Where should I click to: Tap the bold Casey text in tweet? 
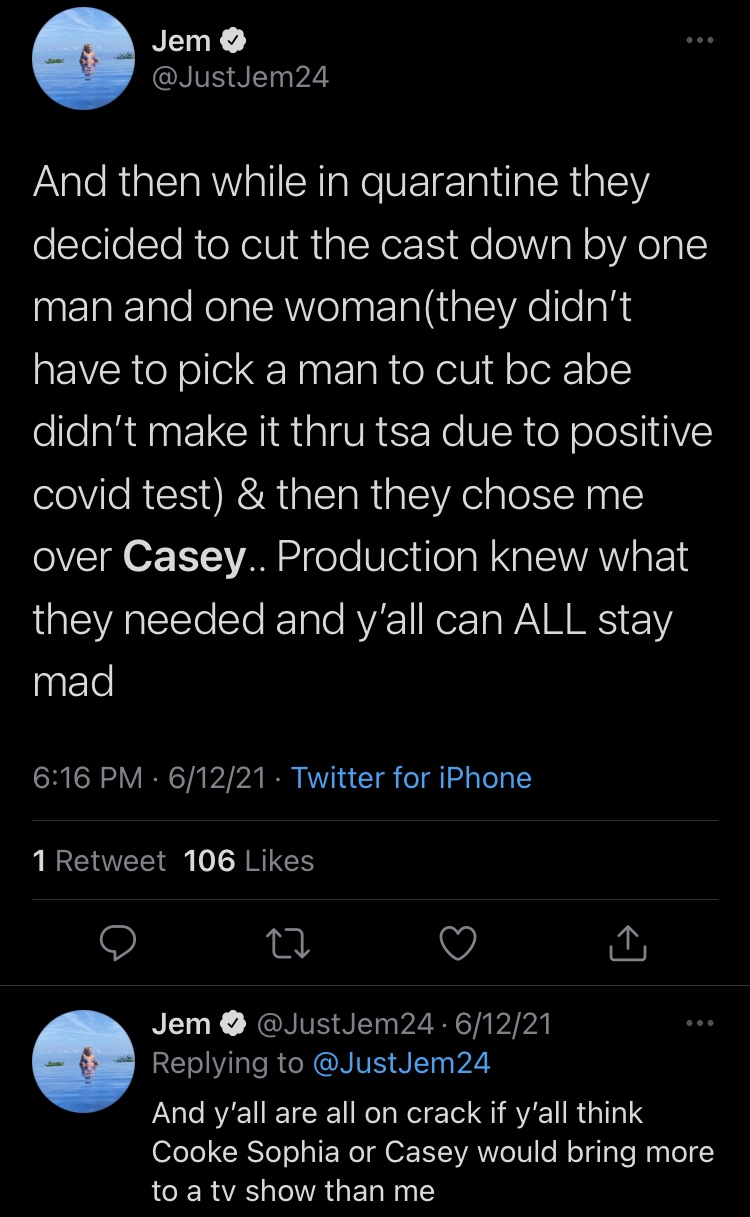click(x=184, y=558)
